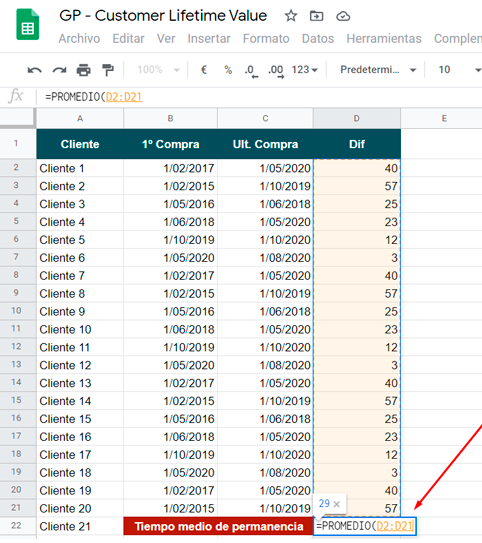
Task: Select the Cliente 10 cell
Action: 80,329
